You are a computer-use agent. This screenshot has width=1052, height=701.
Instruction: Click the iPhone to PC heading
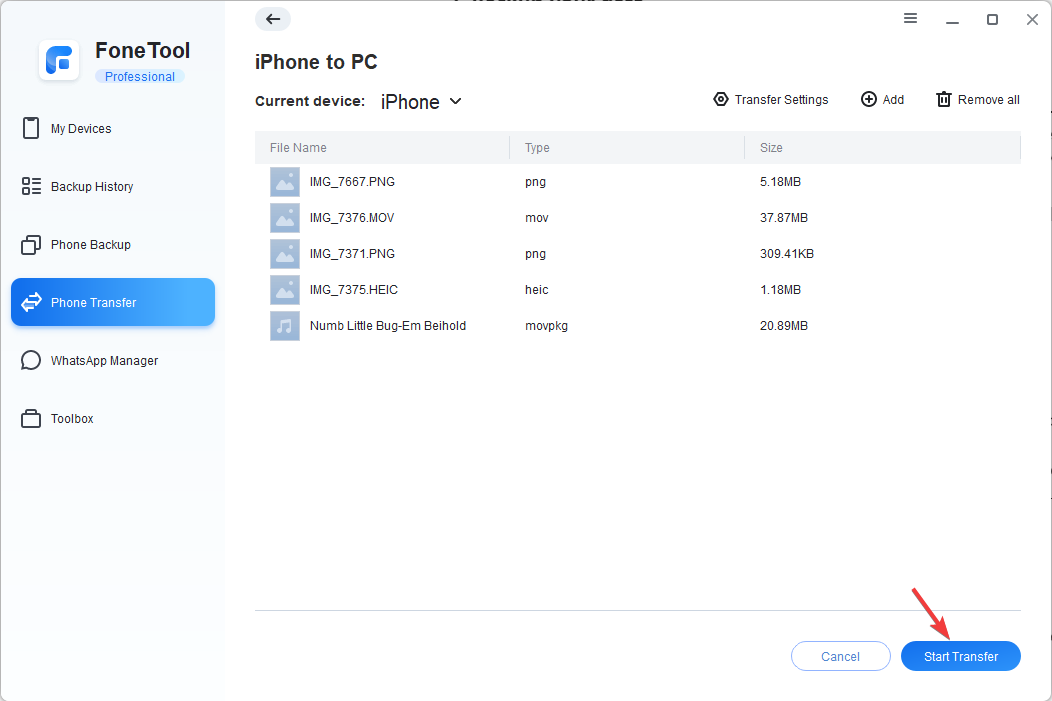click(316, 62)
